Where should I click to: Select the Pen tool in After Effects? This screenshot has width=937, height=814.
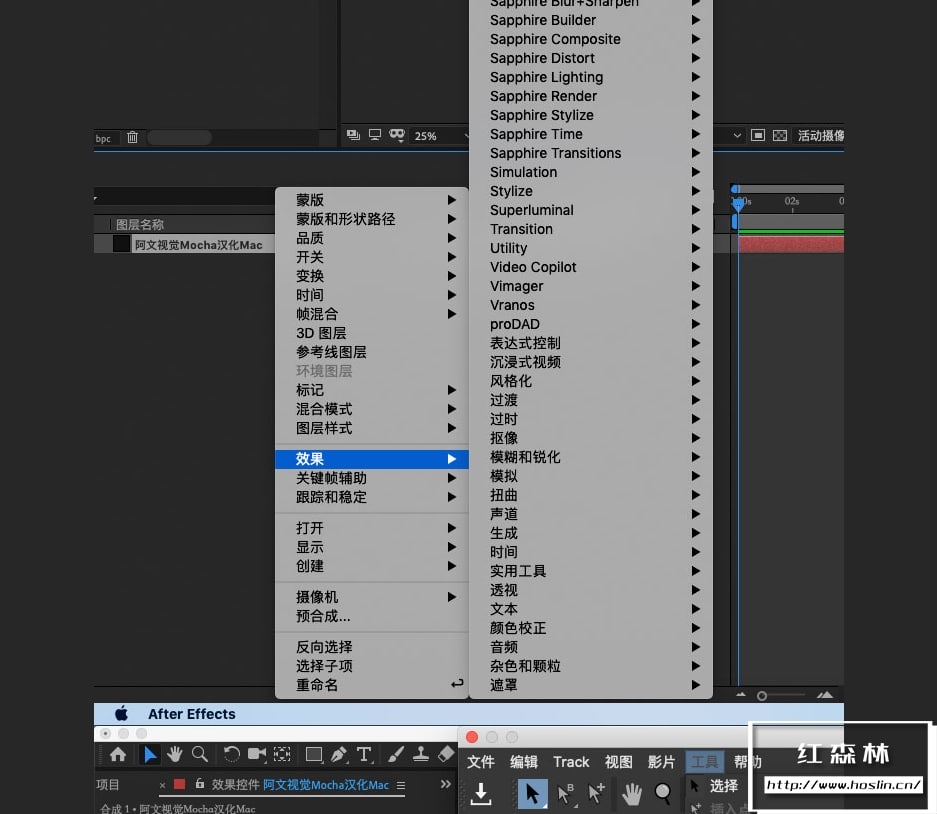click(x=339, y=755)
